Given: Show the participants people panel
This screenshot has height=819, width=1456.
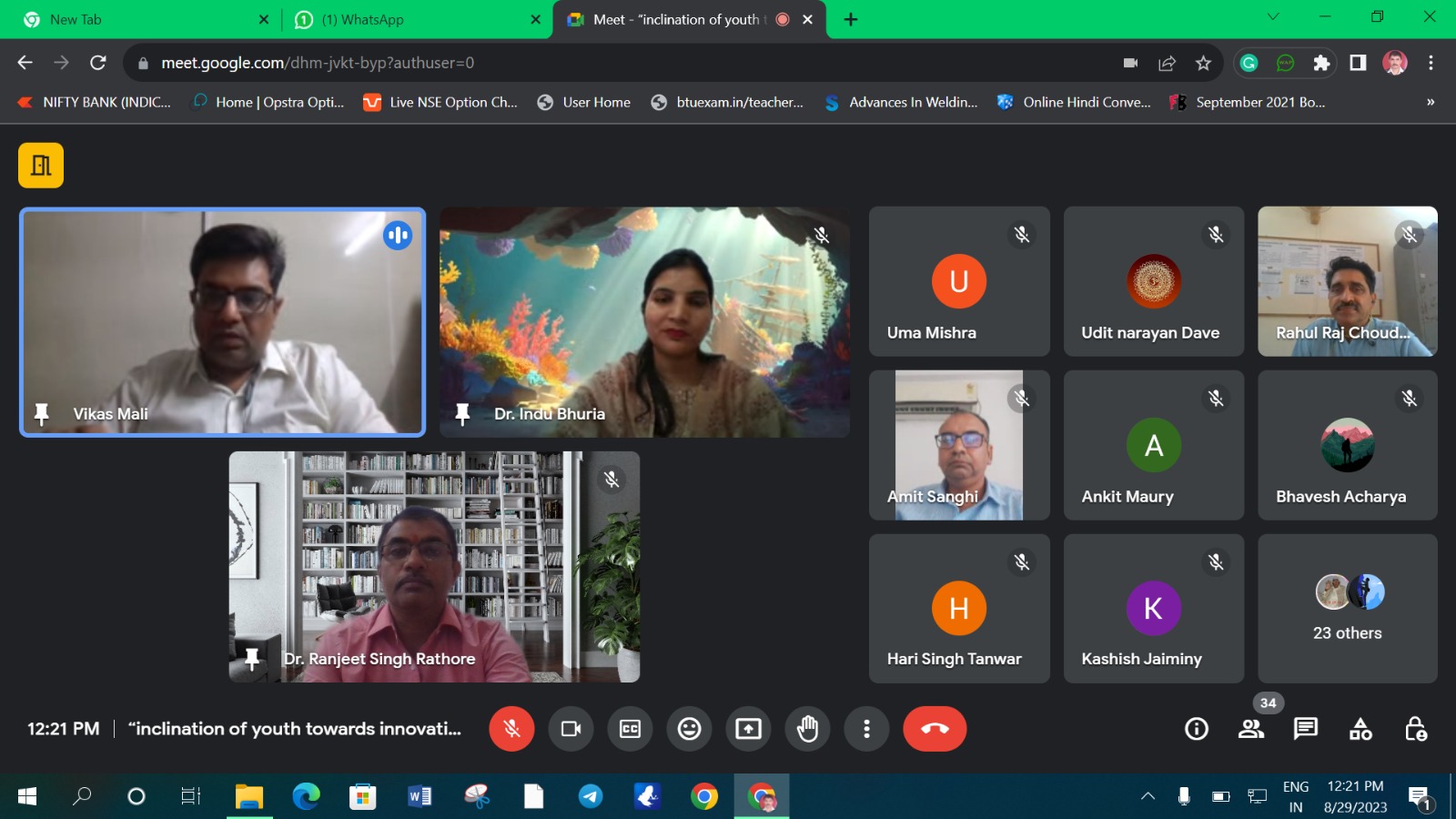Looking at the screenshot, I should (1251, 729).
